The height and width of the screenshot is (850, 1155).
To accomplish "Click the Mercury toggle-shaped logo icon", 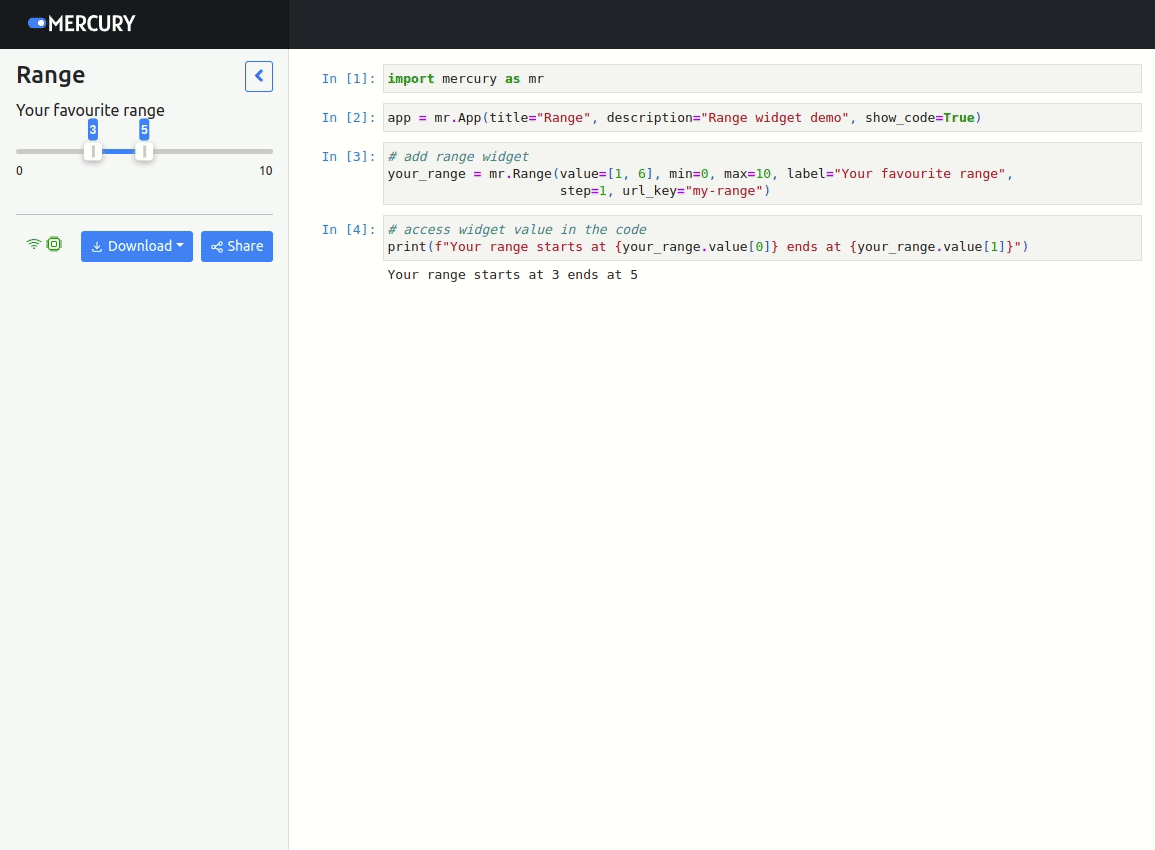I will [x=37, y=23].
